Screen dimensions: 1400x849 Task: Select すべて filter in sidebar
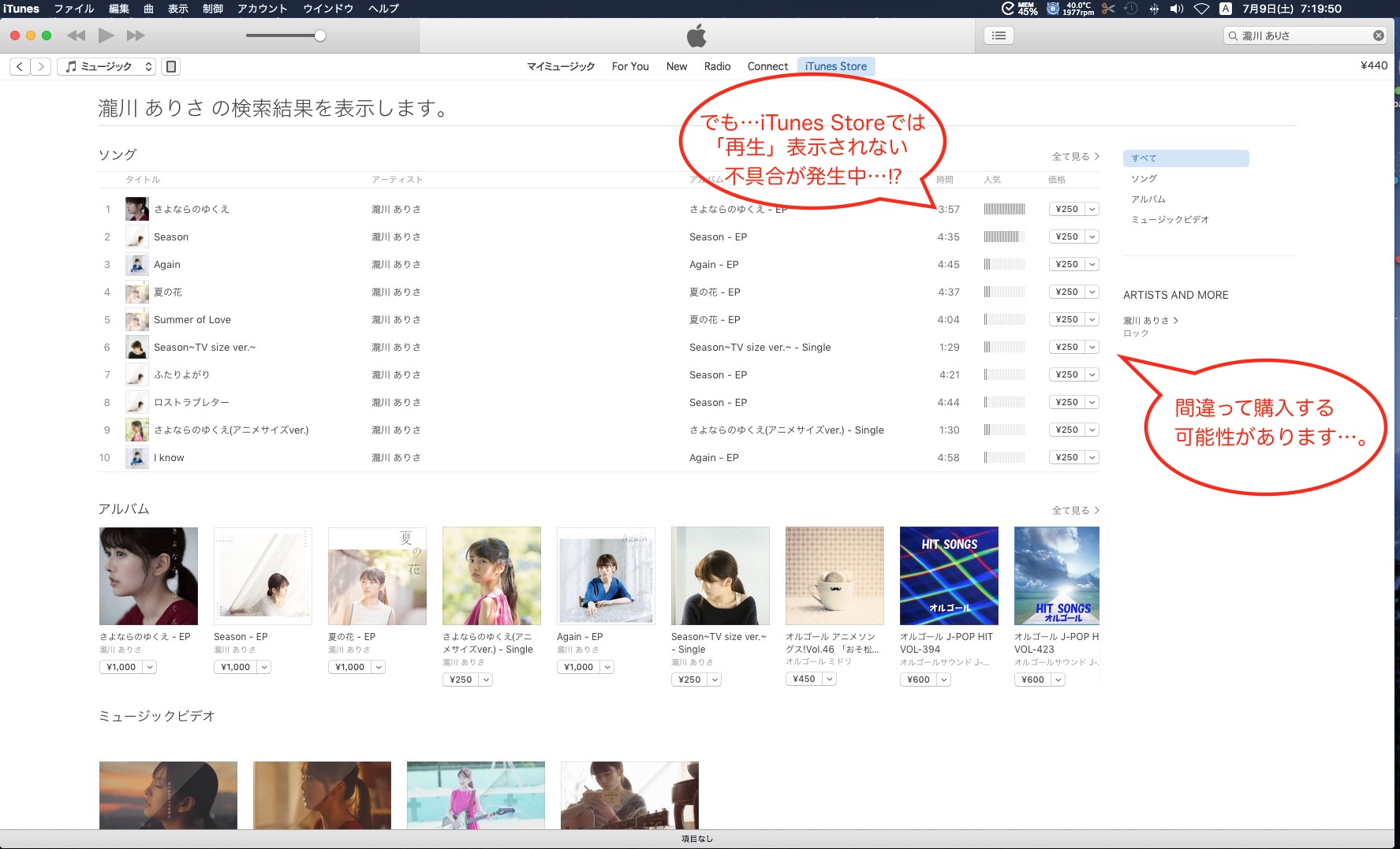[x=1185, y=158]
